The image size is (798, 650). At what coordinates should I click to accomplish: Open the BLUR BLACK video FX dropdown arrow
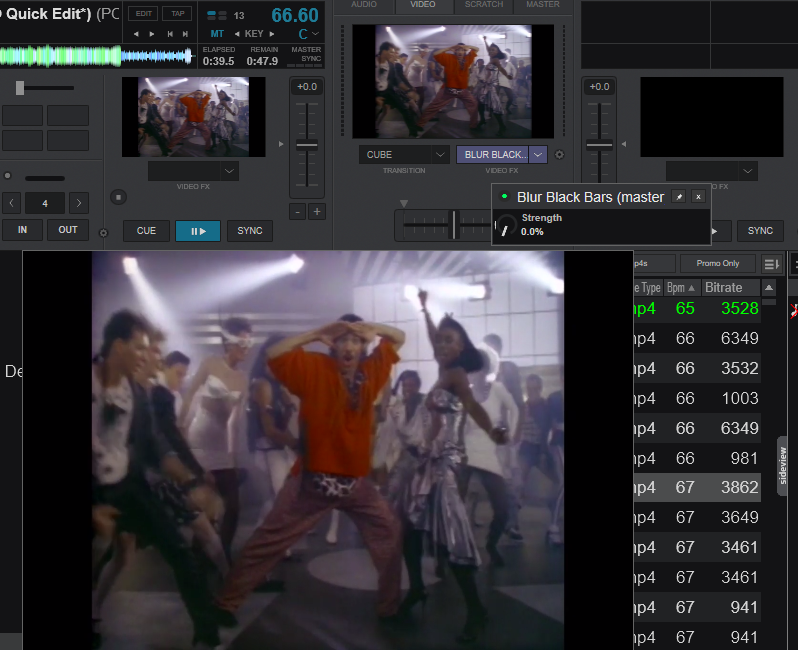(538, 155)
